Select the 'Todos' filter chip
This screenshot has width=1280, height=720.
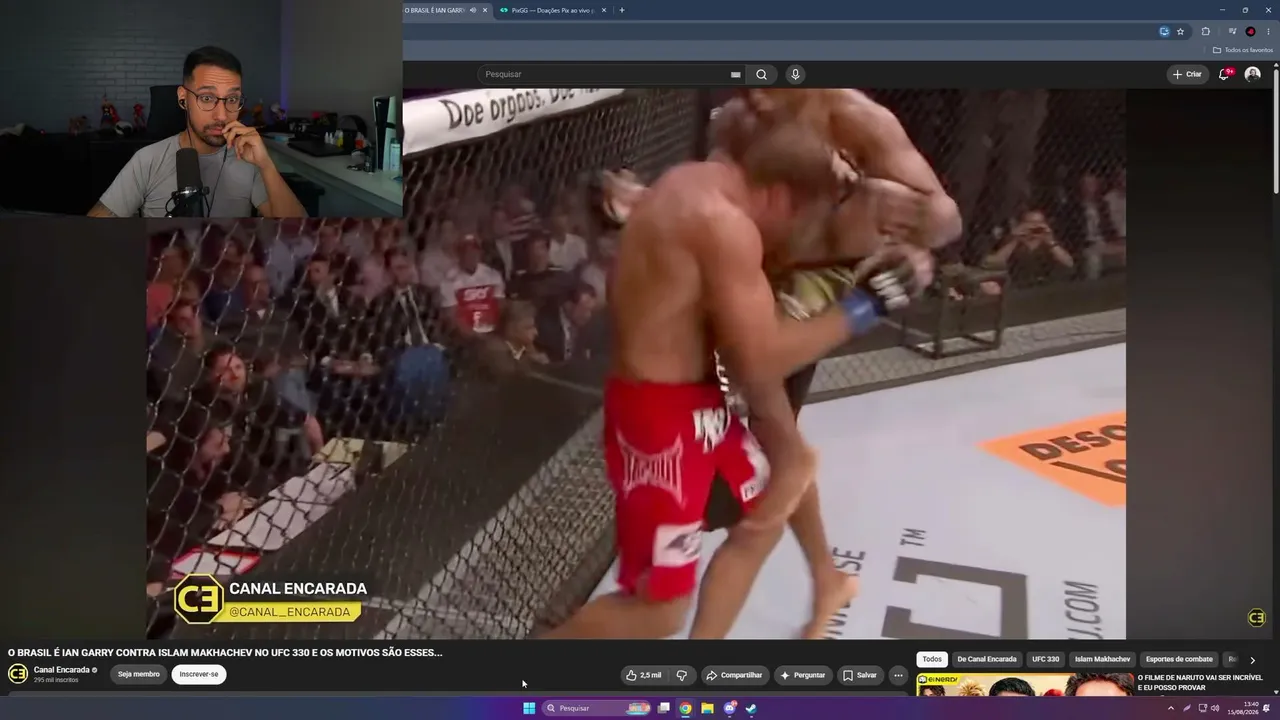click(x=932, y=659)
